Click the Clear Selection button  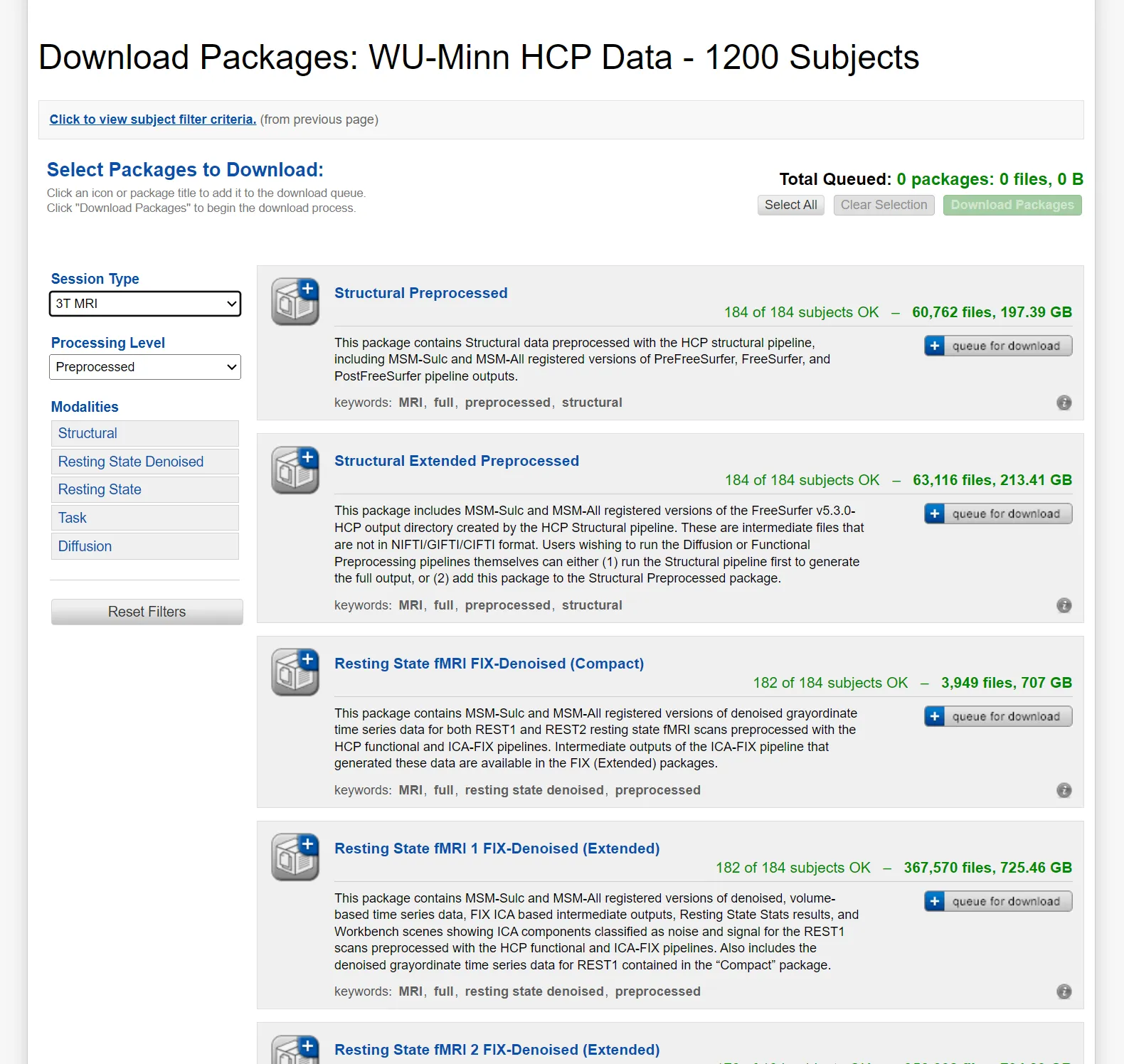[x=884, y=205]
